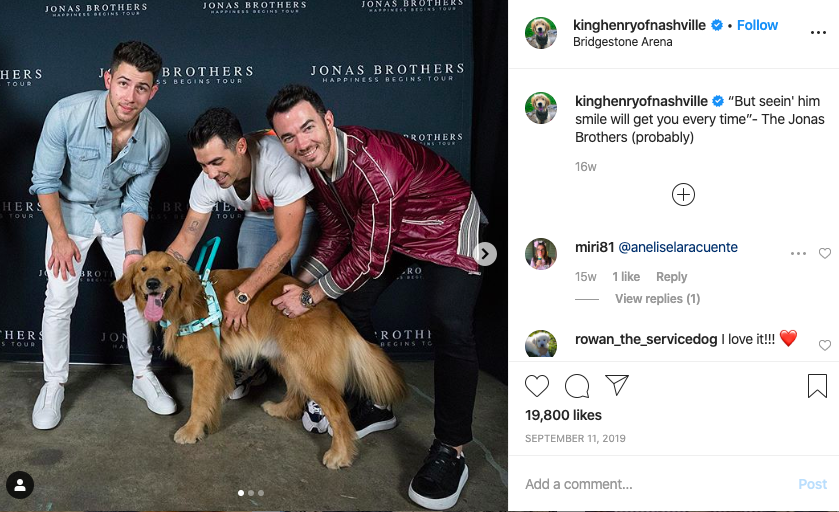Focus the Add a comment field
Screen dimensions: 839x512
click(658, 484)
